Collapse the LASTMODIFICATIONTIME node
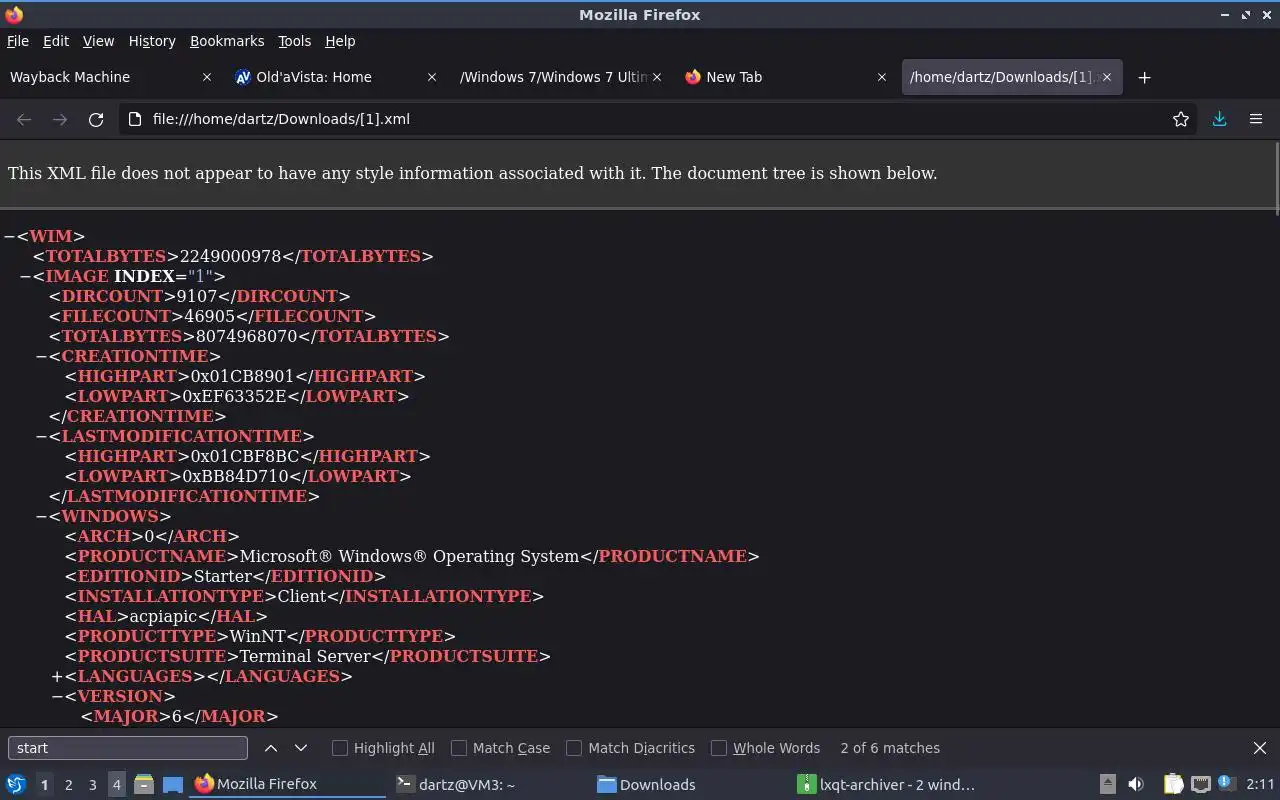Viewport: 1280px width, 800px height. [x=41, y=436]
